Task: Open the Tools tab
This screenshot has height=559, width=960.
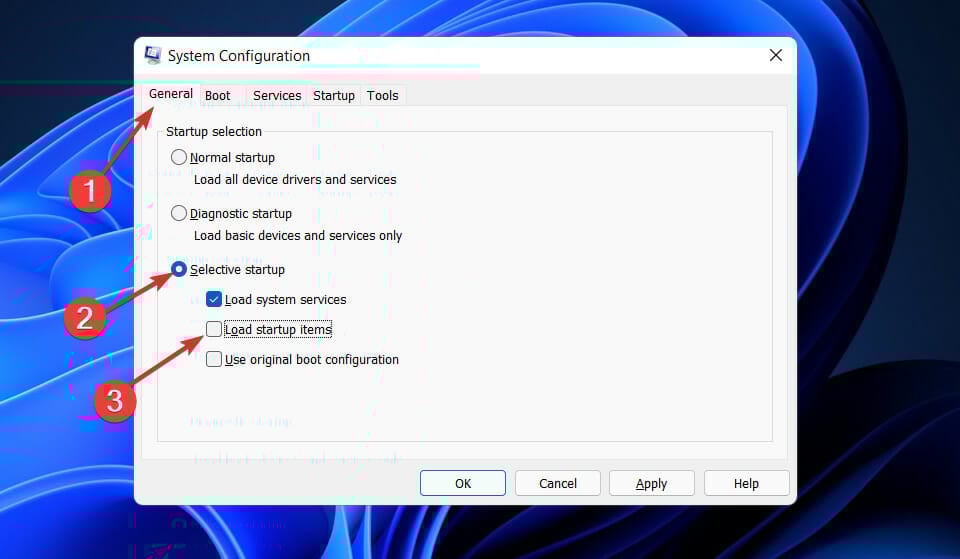Action: point(383,96)
